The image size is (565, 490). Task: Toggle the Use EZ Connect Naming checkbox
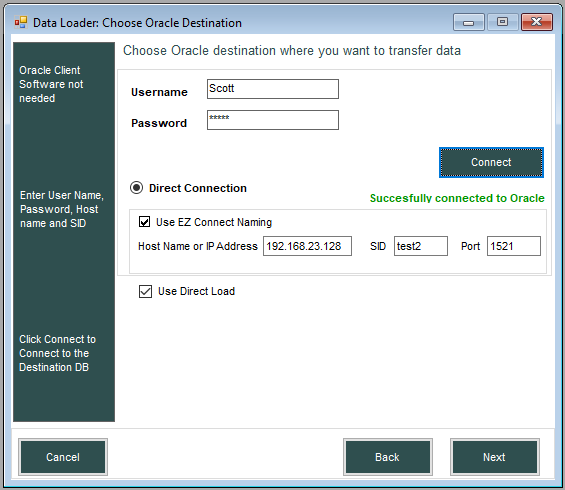pos(144,222)
